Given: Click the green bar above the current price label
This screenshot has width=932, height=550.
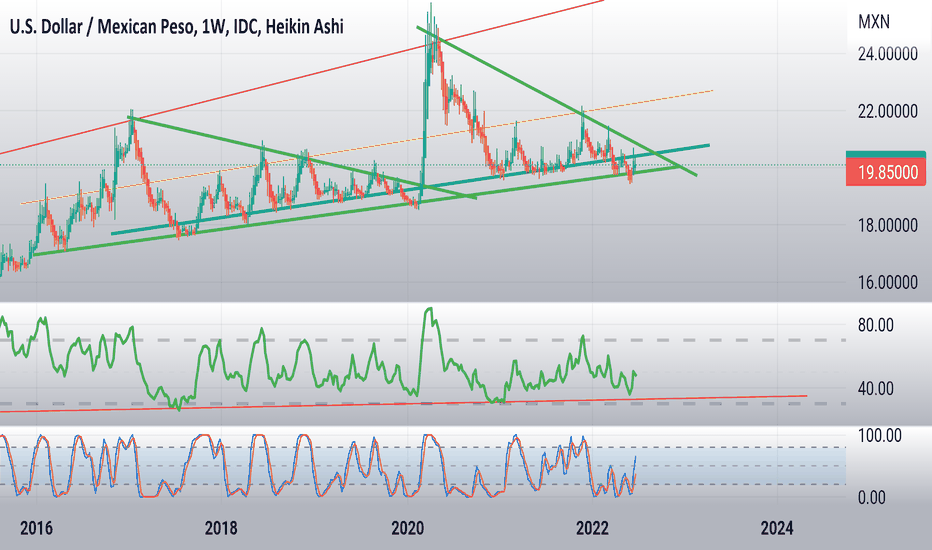Looking at the screenshot, I should [886, 155].
